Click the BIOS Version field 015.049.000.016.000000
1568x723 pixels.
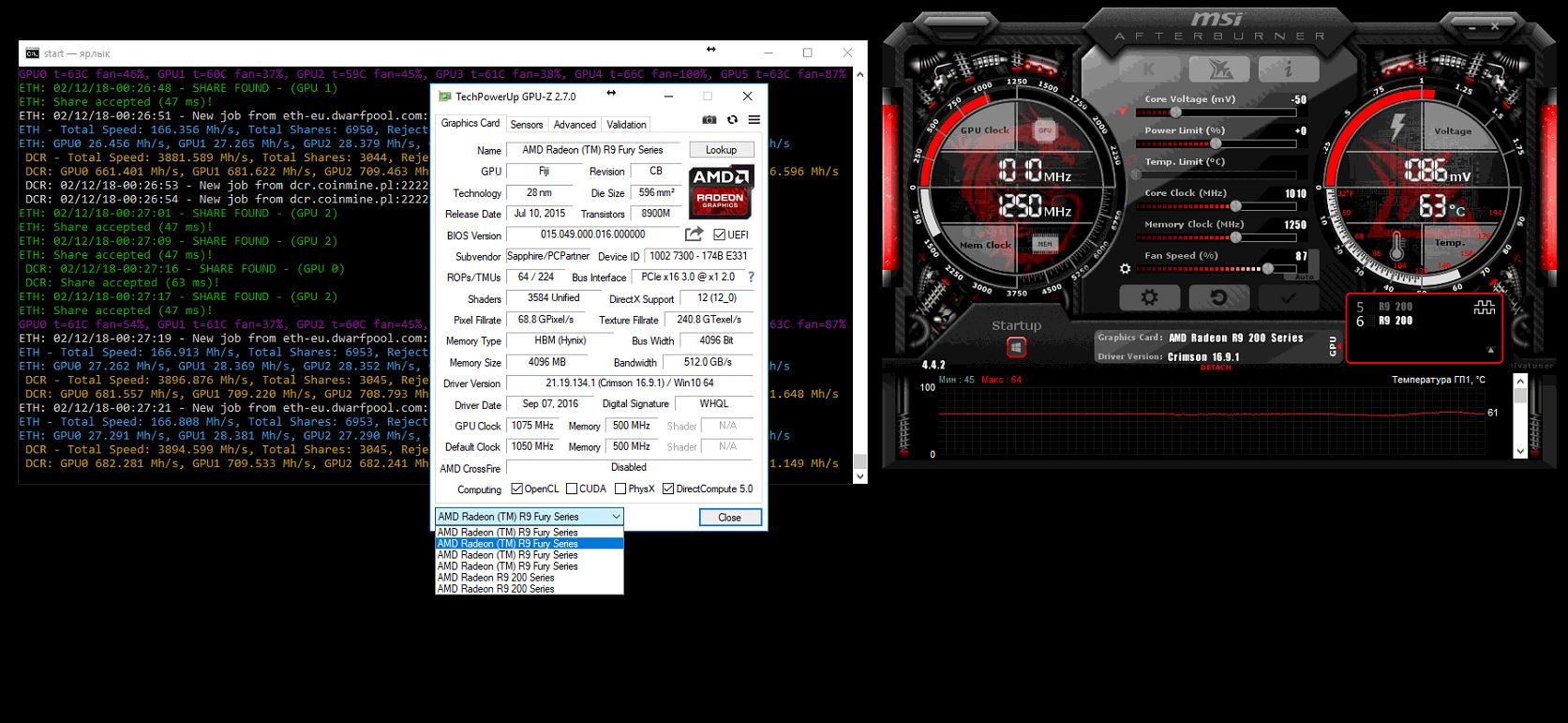click(592, 234)
